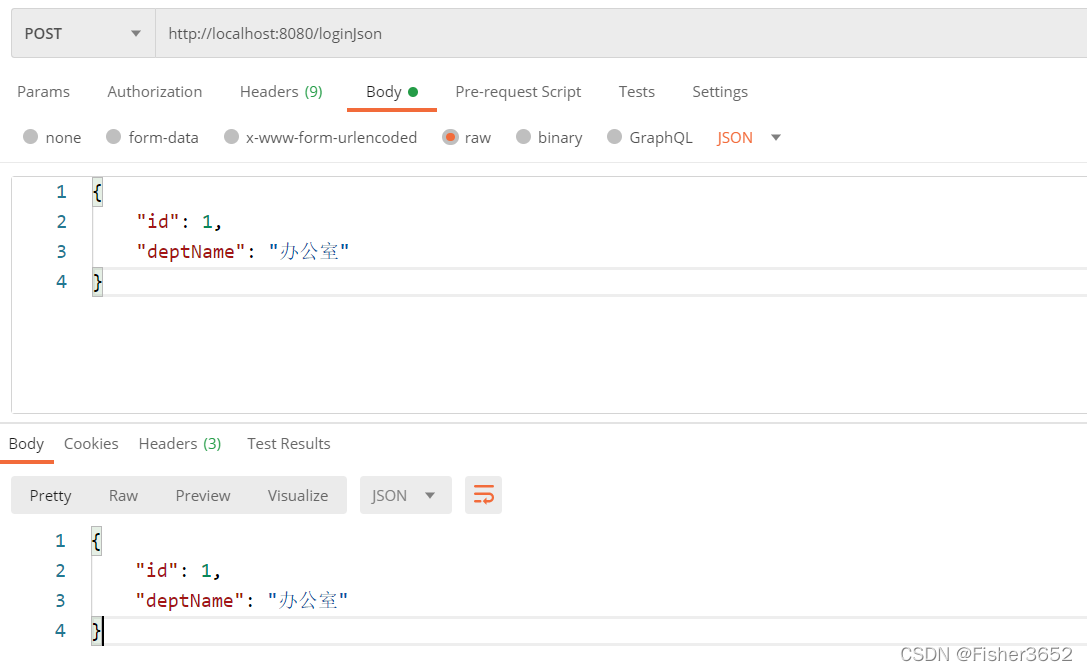Open the Authorization tab

155,92
